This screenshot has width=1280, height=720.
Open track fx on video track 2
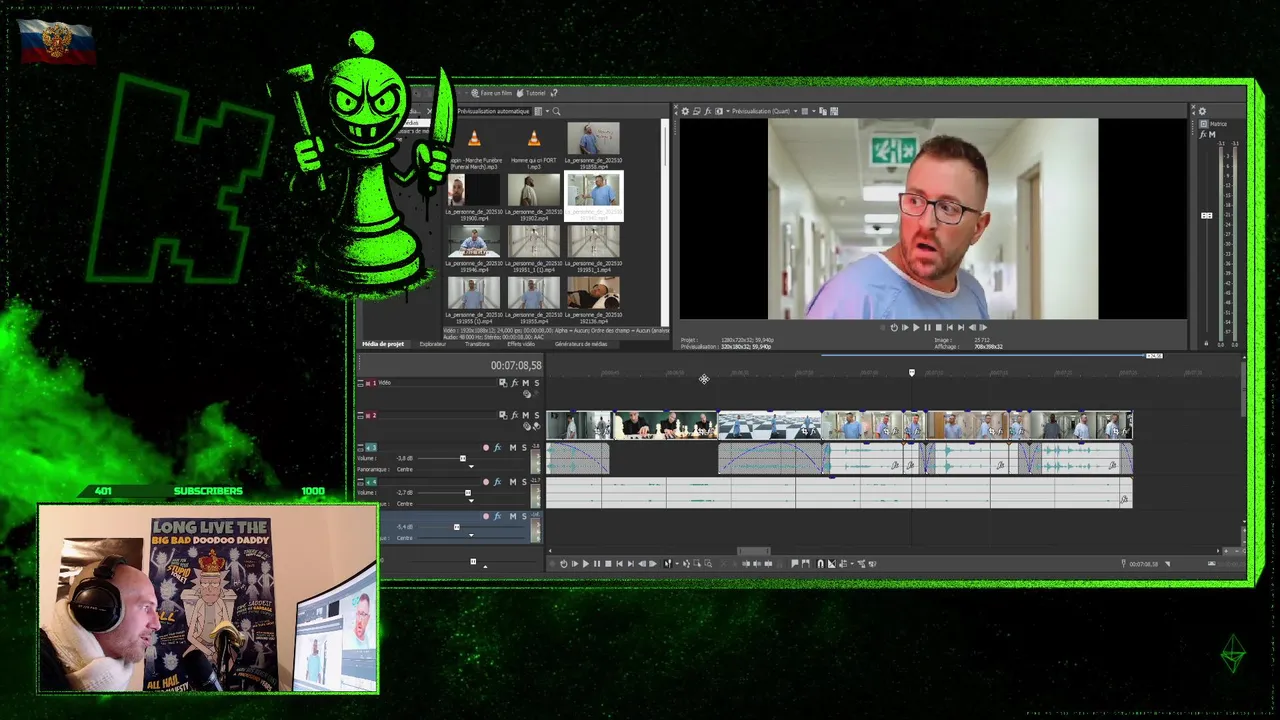(515, 415)
